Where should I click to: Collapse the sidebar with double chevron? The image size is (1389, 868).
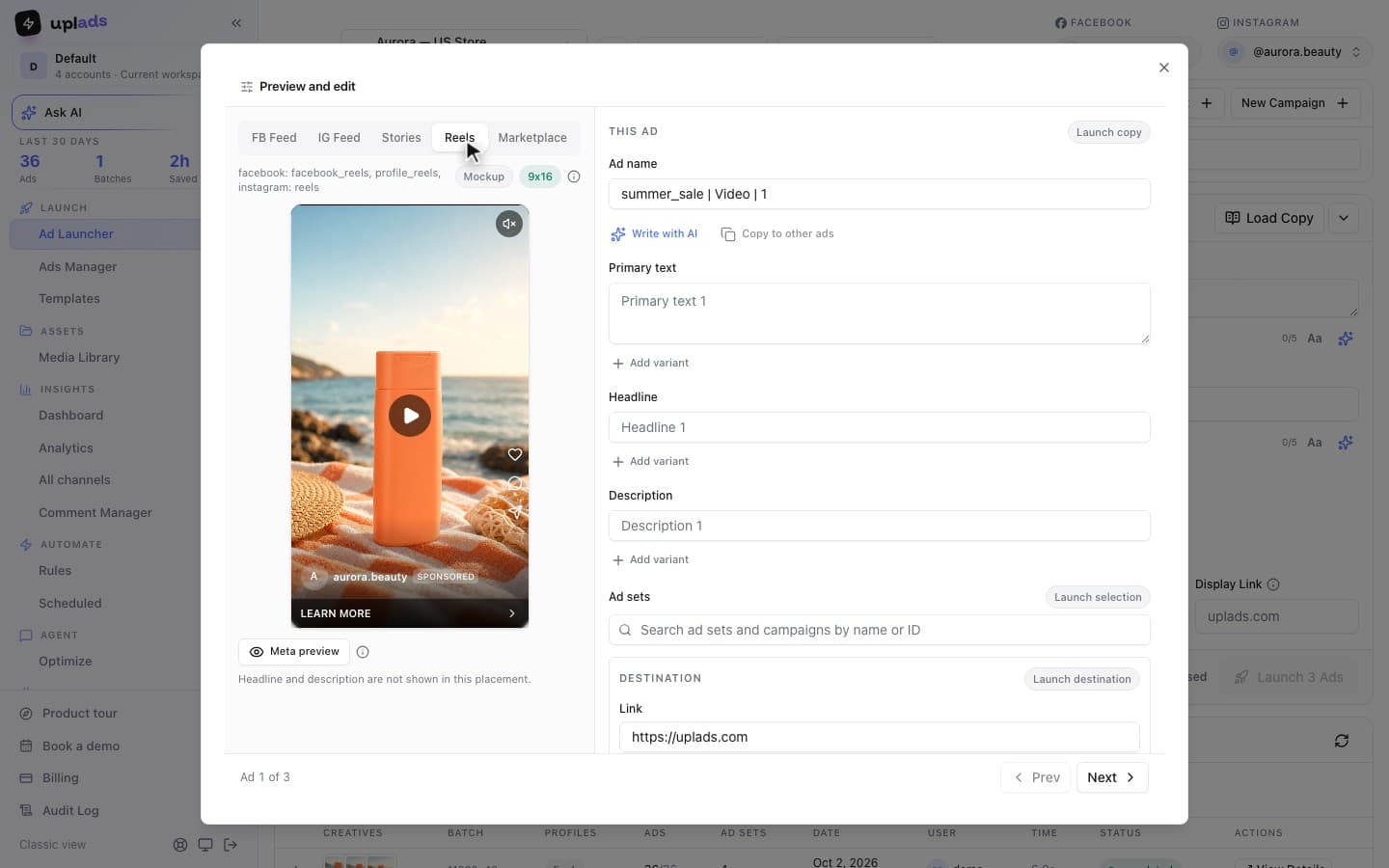tap(236, 23)
